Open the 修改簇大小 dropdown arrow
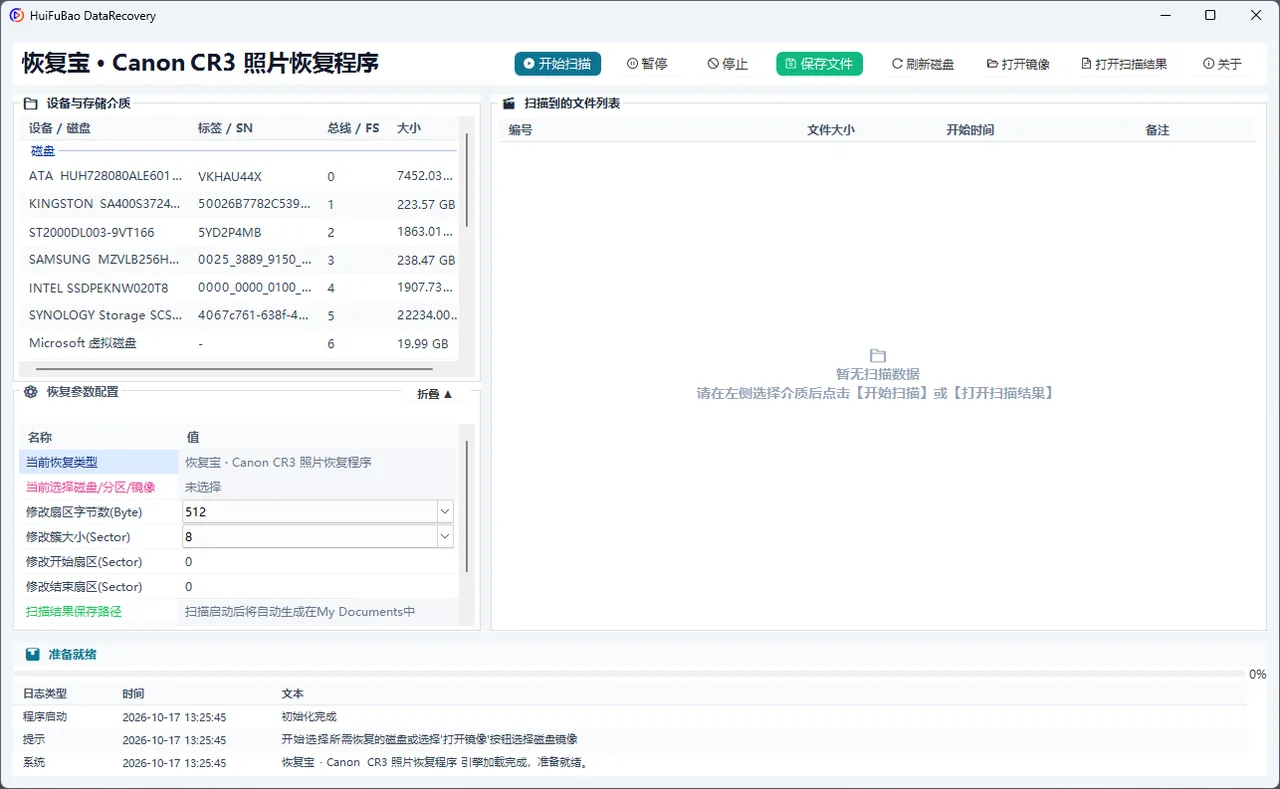1280x789 pixels. pos(445,536)
